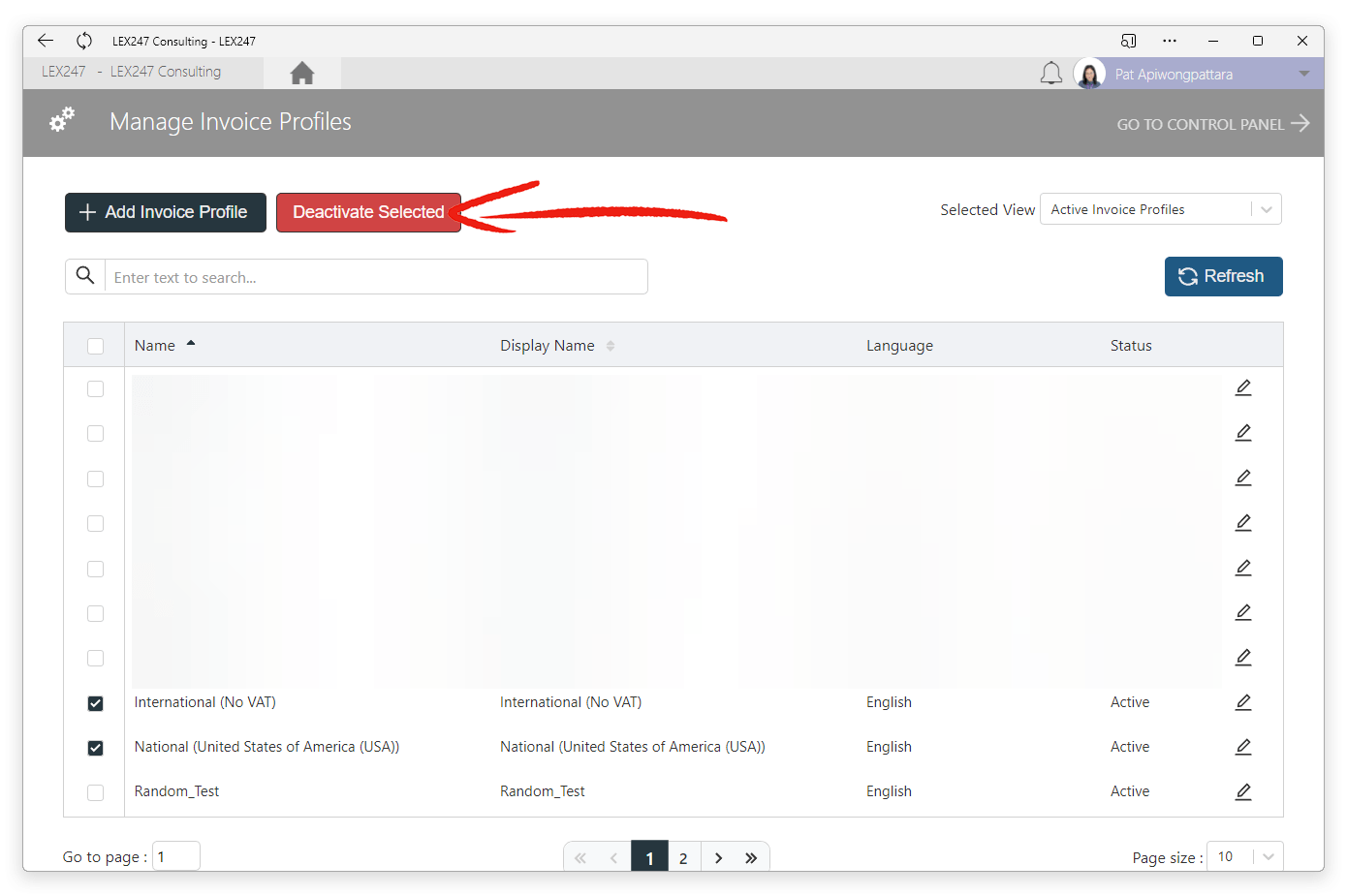Switch to the LEX247 Consulting browser tab

pyautogui.click(x=184, y=41)
